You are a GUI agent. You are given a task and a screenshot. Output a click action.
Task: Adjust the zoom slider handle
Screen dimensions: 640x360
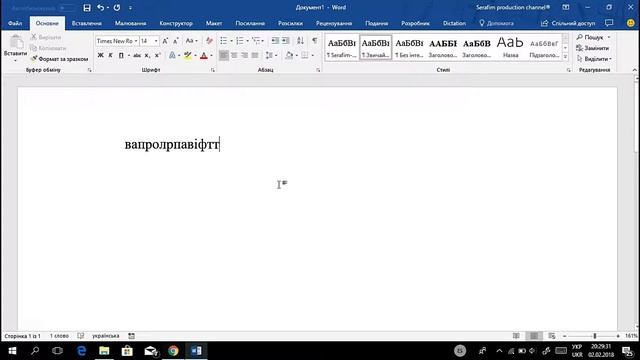[x=595, y=336]
